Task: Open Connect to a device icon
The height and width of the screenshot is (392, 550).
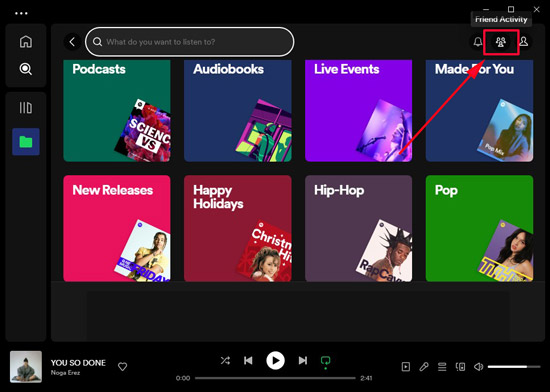Action: [460, 367]
